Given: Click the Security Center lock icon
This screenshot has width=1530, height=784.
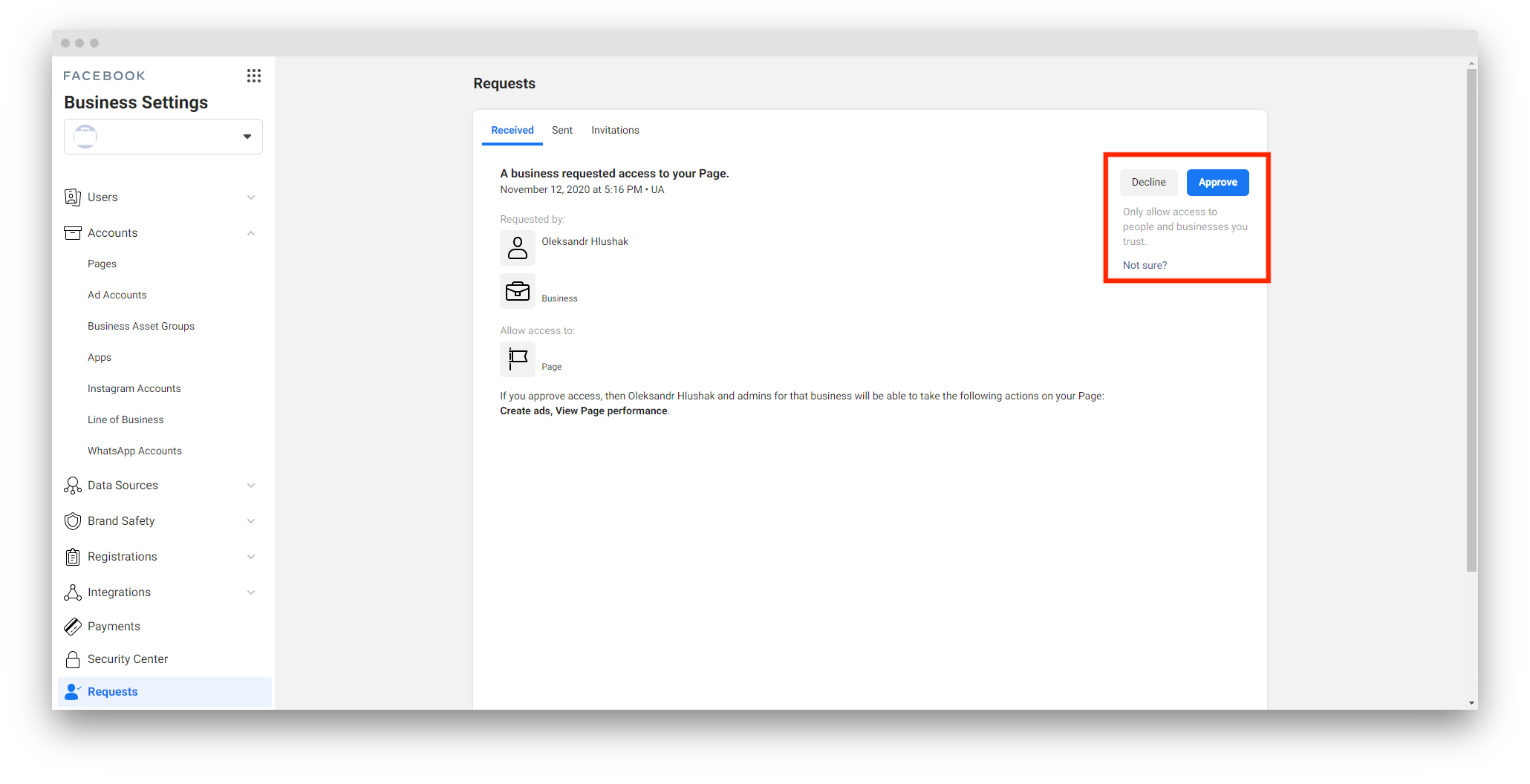Looking at the screenshot, I should [x=73, y=659].
